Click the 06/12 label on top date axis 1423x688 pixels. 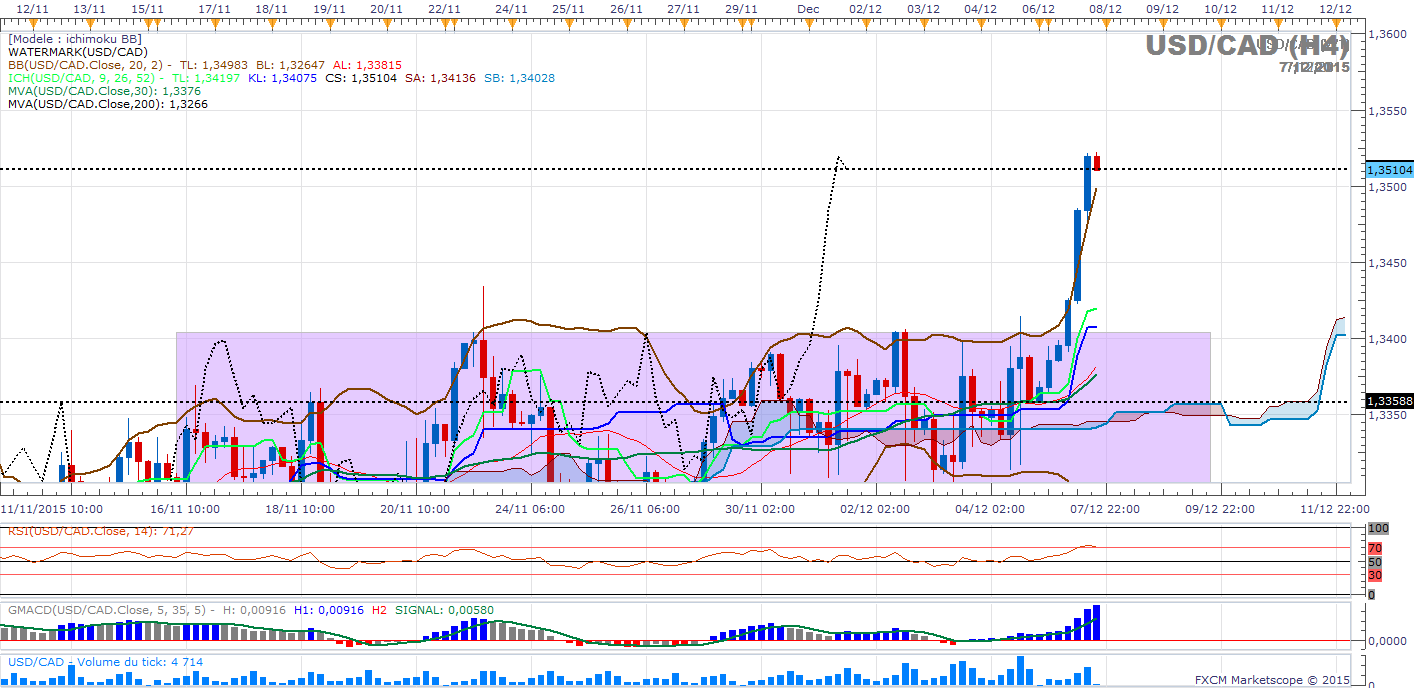click(x=1039, y=8)
